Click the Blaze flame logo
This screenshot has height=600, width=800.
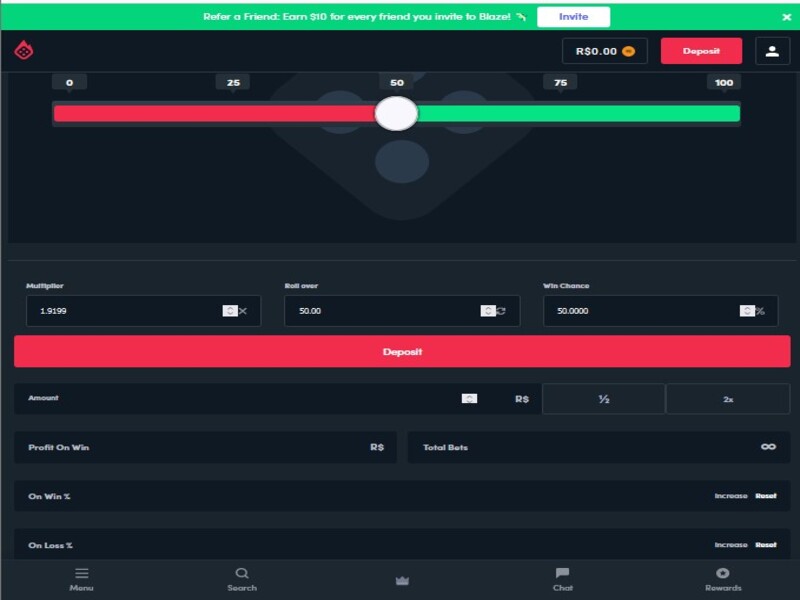point(24,50)
